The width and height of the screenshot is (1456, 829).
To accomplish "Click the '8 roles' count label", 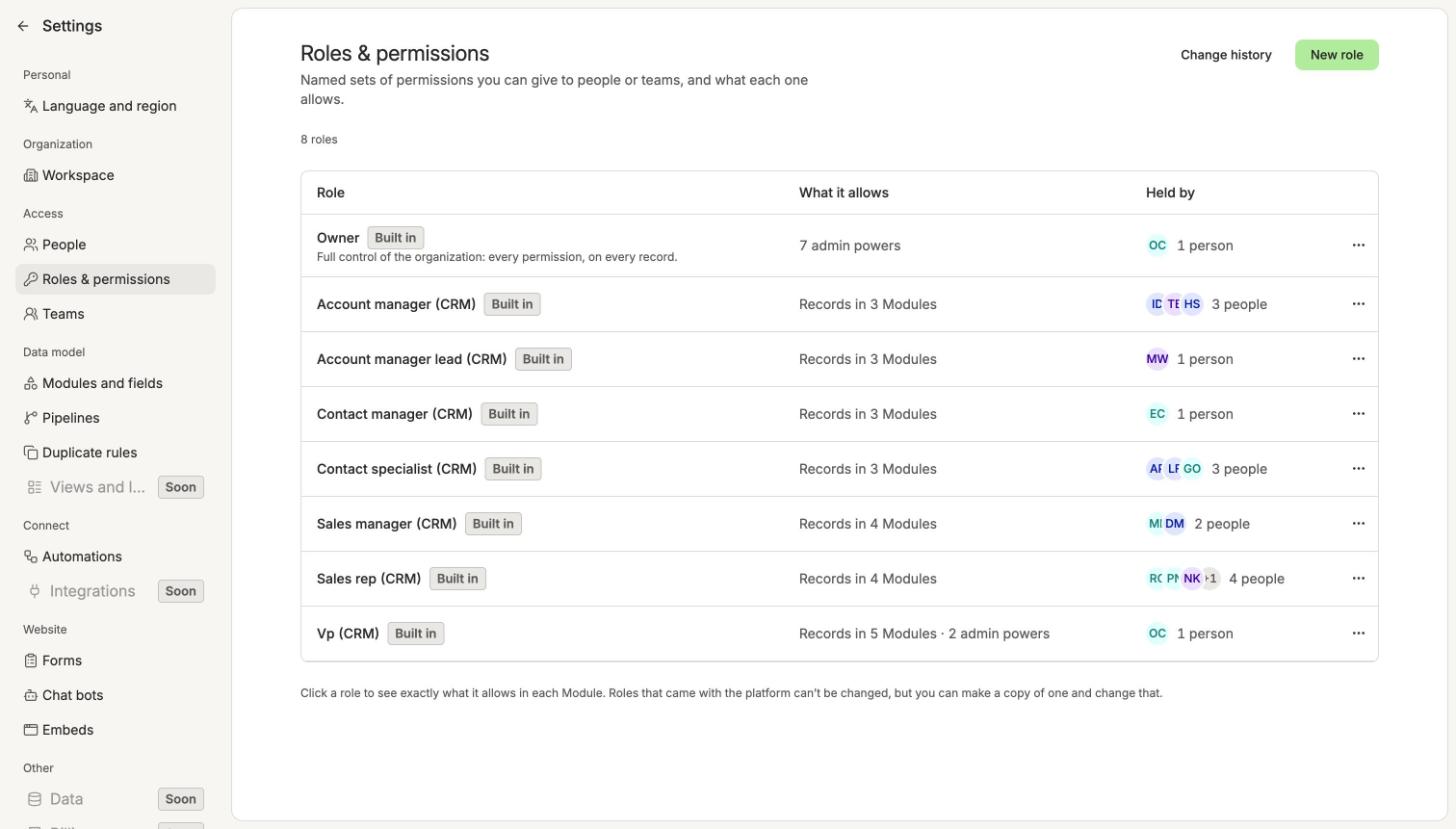I will pyautogui.click(x=319, y=139).
